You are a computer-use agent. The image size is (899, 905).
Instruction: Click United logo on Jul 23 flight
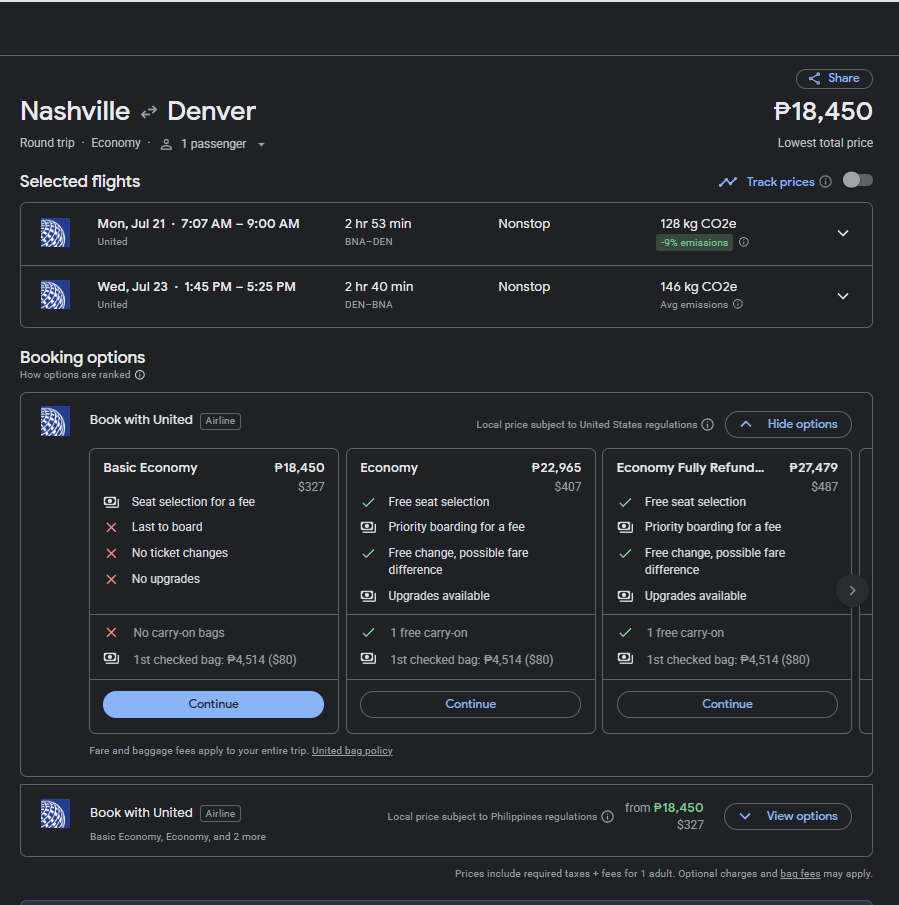pyautogui.click(x=55, y=295)
